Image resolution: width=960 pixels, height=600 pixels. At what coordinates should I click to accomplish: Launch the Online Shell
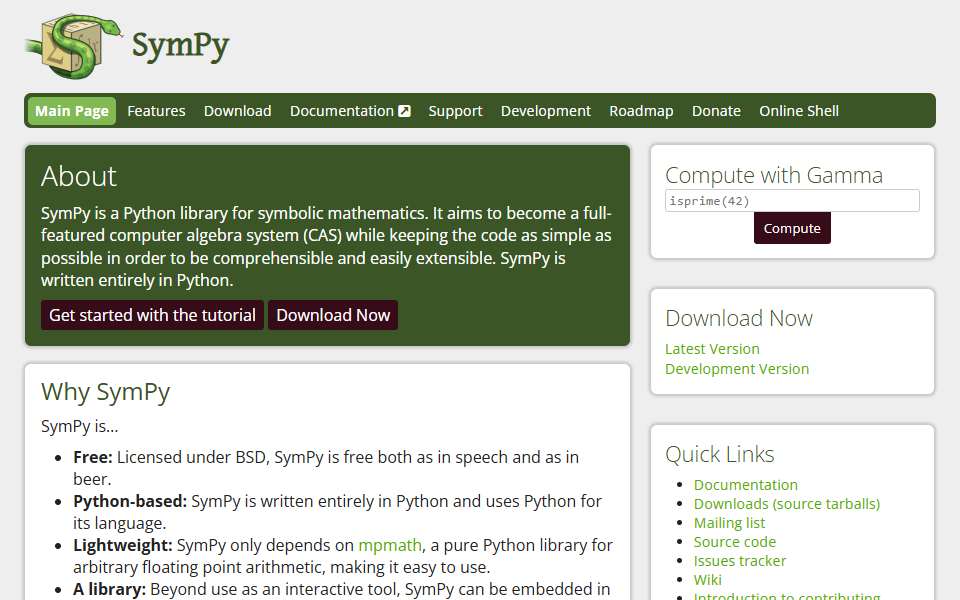tap(799, 111)
